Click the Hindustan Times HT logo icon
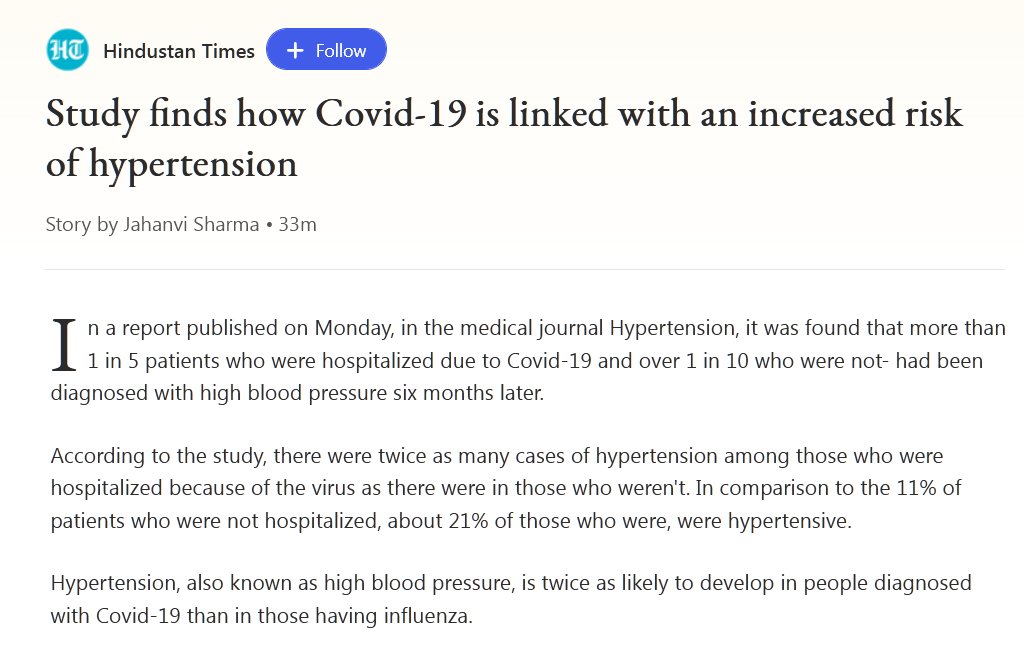Viewport: 1024px width, 648px height. [x=68, y=50]
